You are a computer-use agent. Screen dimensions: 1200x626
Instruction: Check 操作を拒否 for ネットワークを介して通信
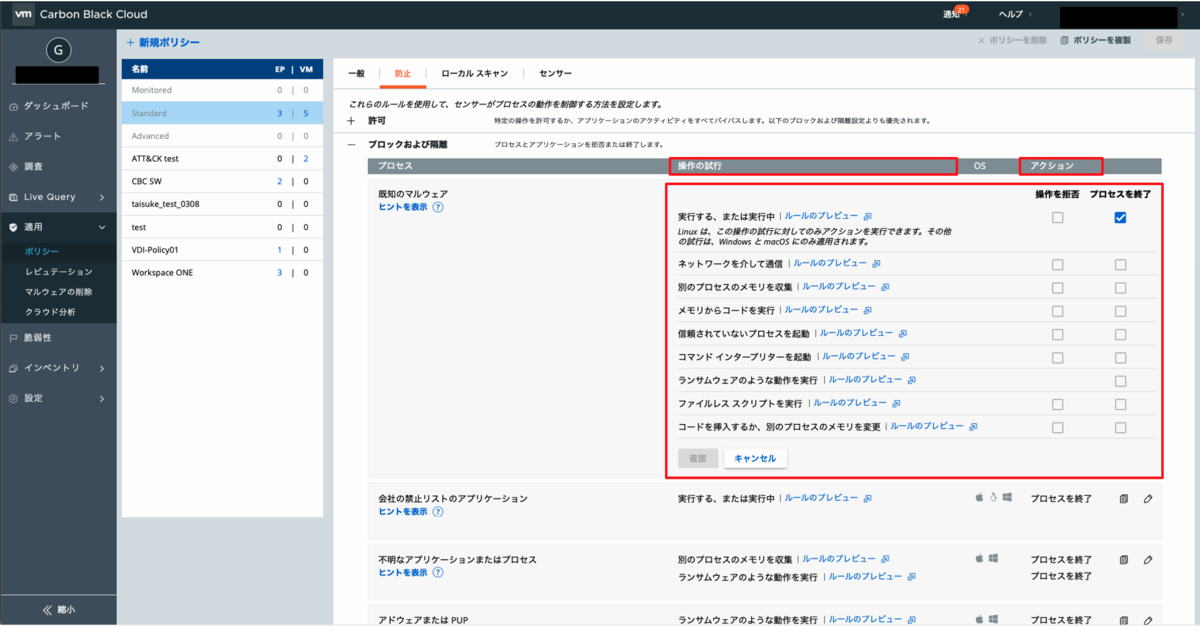(x=1057, y=264)
